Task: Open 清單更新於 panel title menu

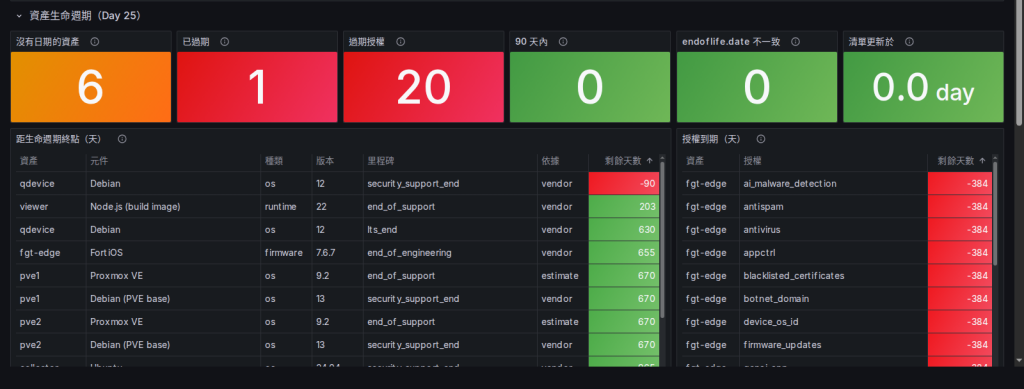Action: [871, 42]
